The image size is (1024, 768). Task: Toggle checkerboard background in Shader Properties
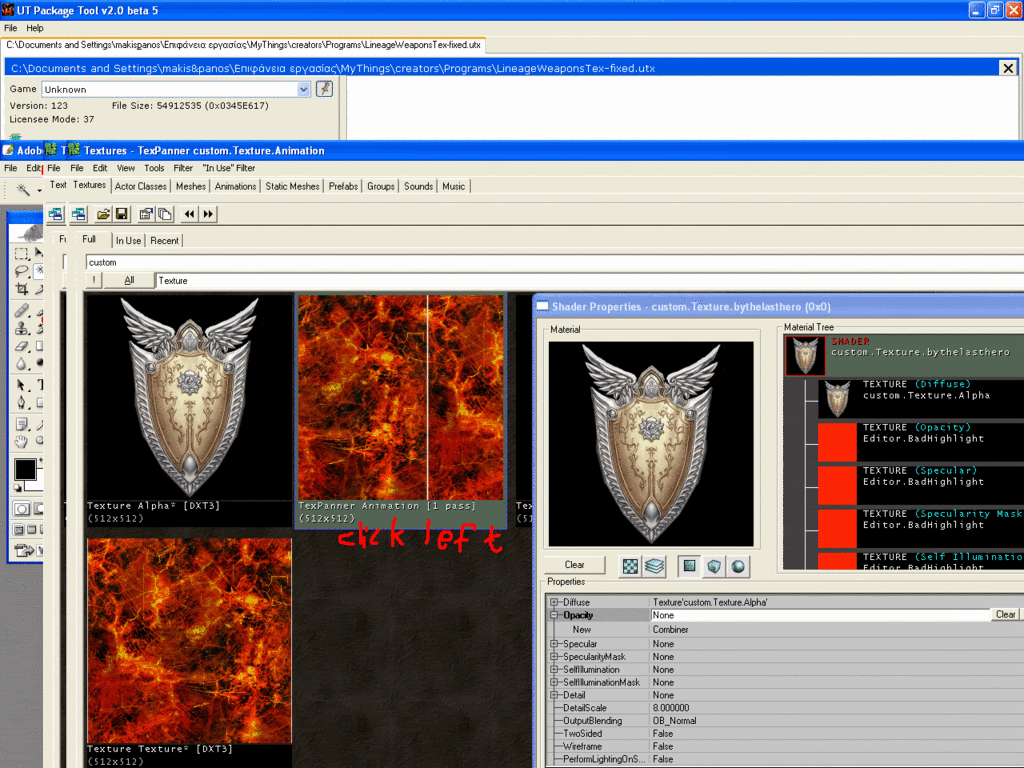click(630, 566)
